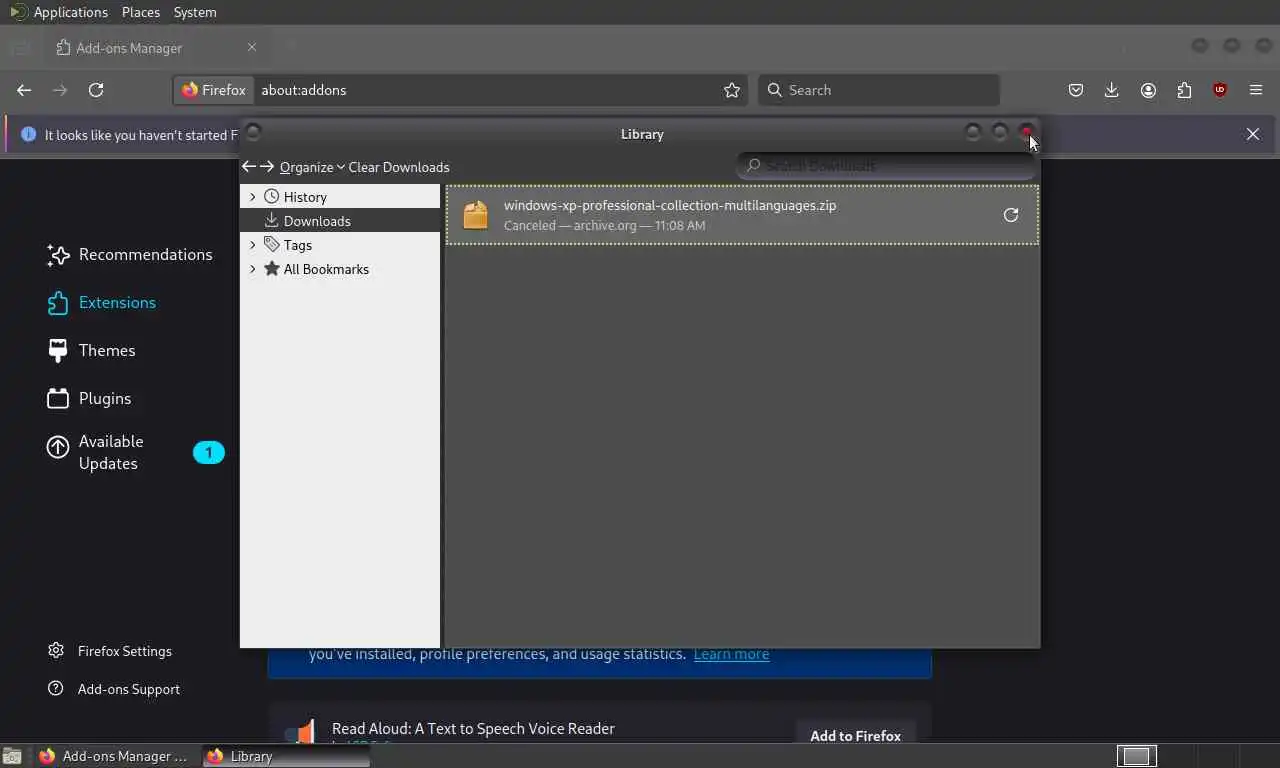Click the zip file icon in Downloads list
Viewport: 1280px width, 768px height.
tap(475, 215)
